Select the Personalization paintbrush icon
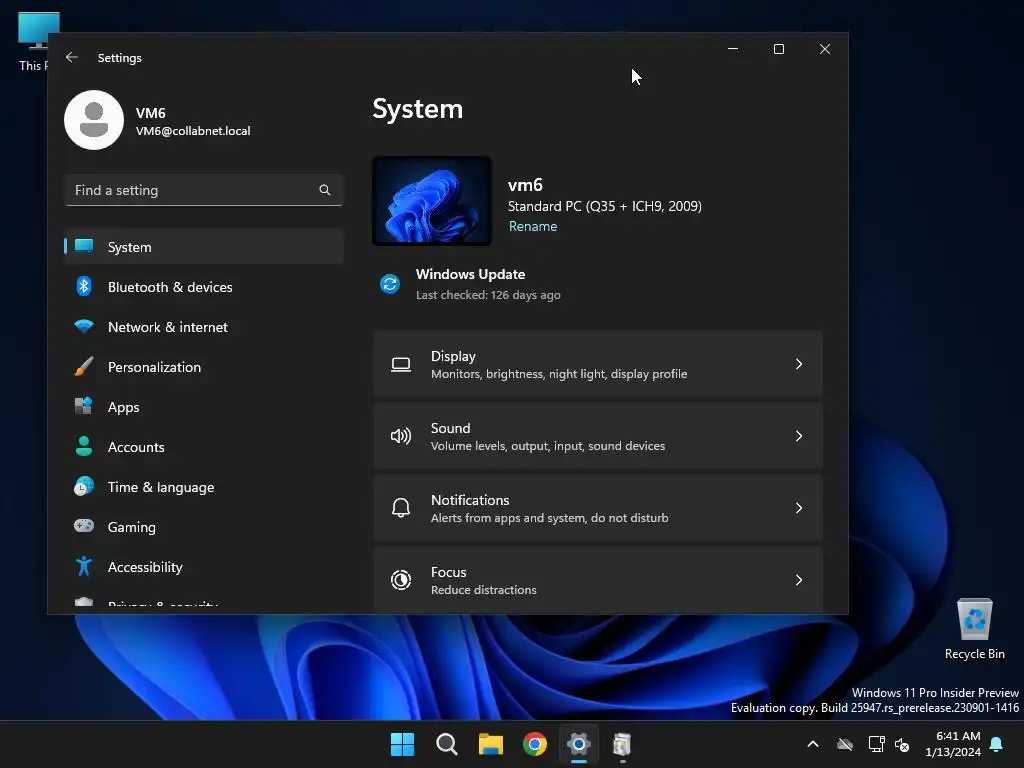Screen dimensions: 1024x768 [x=84, y=366]
